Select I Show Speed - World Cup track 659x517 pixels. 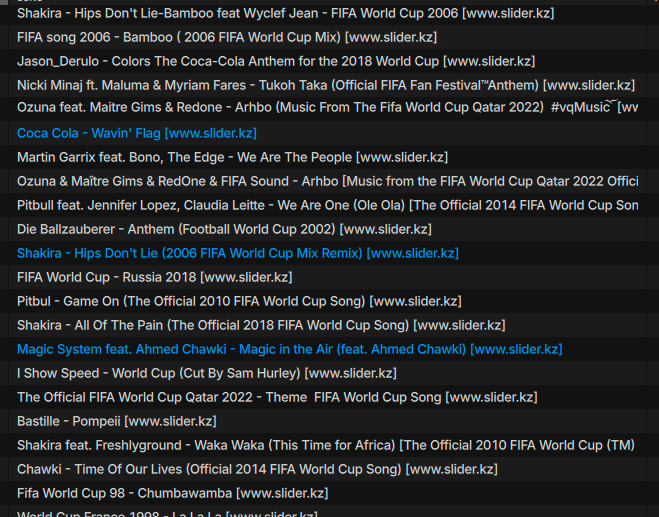207,373
